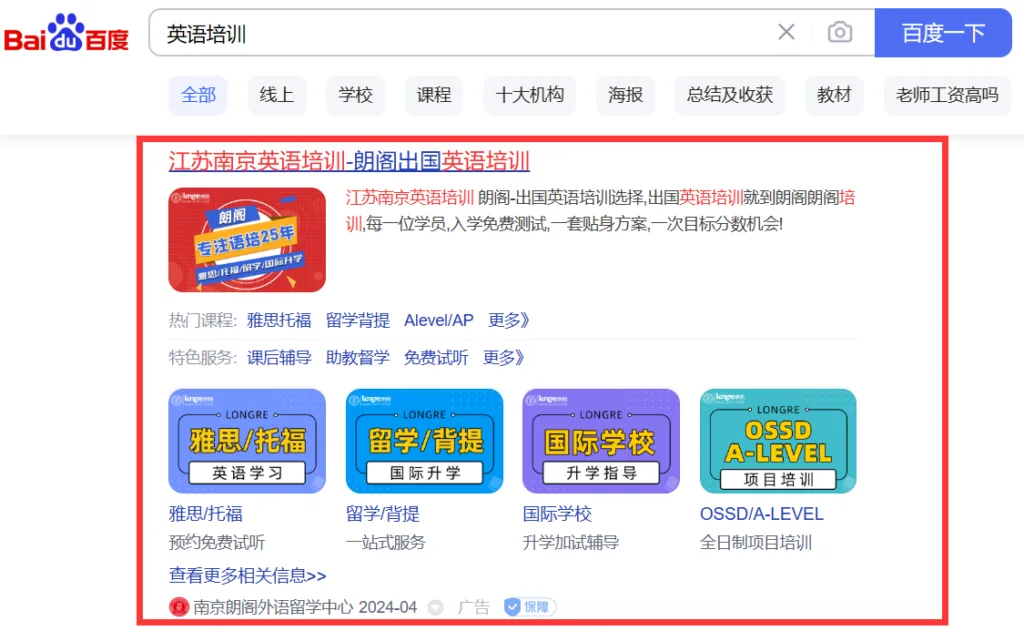Click the 百度一下 search button
The height and width of the screenshot is (631, 1024).
[x=943, y=33]
